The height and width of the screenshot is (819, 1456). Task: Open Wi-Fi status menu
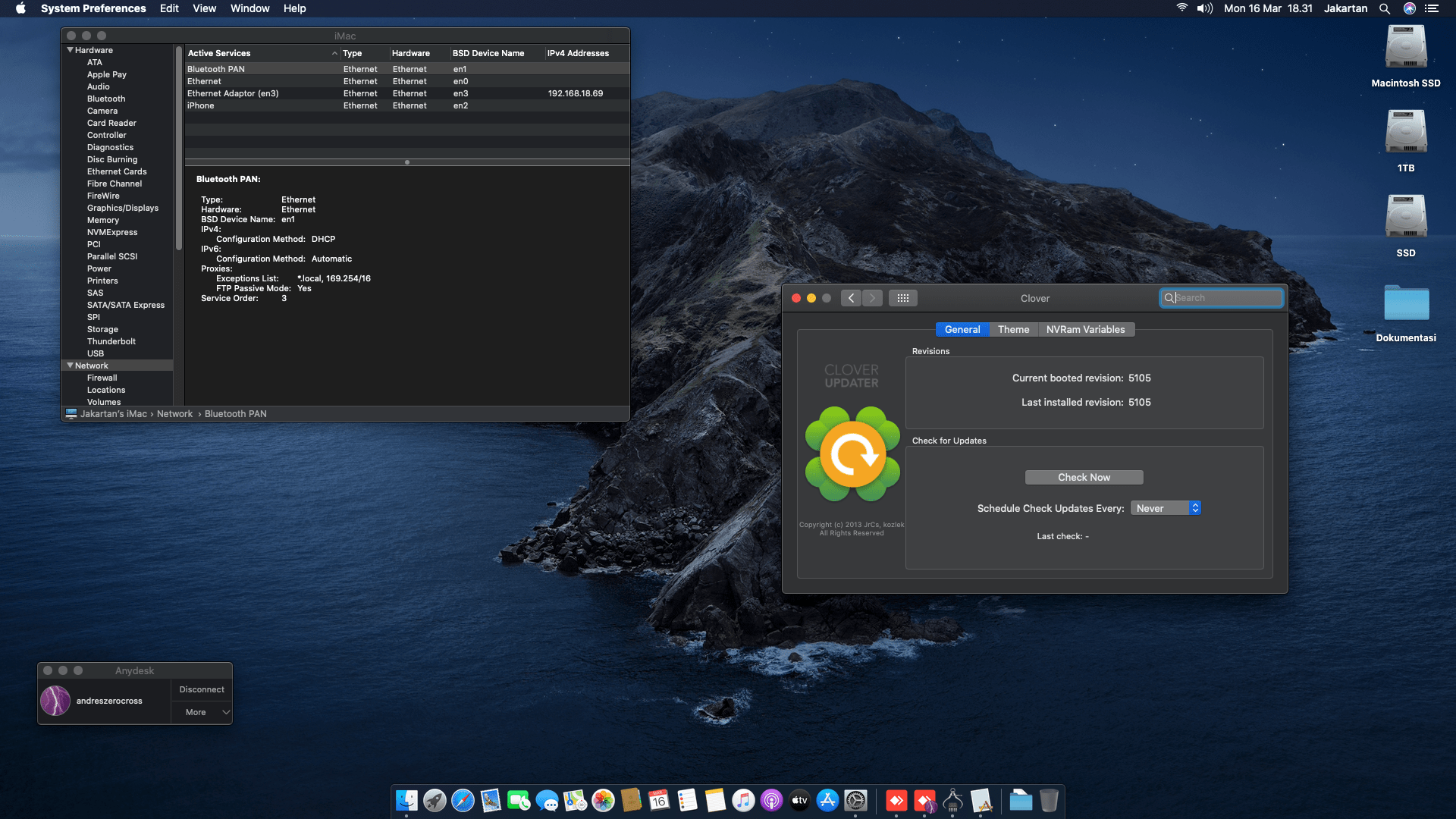(1181, 8)
